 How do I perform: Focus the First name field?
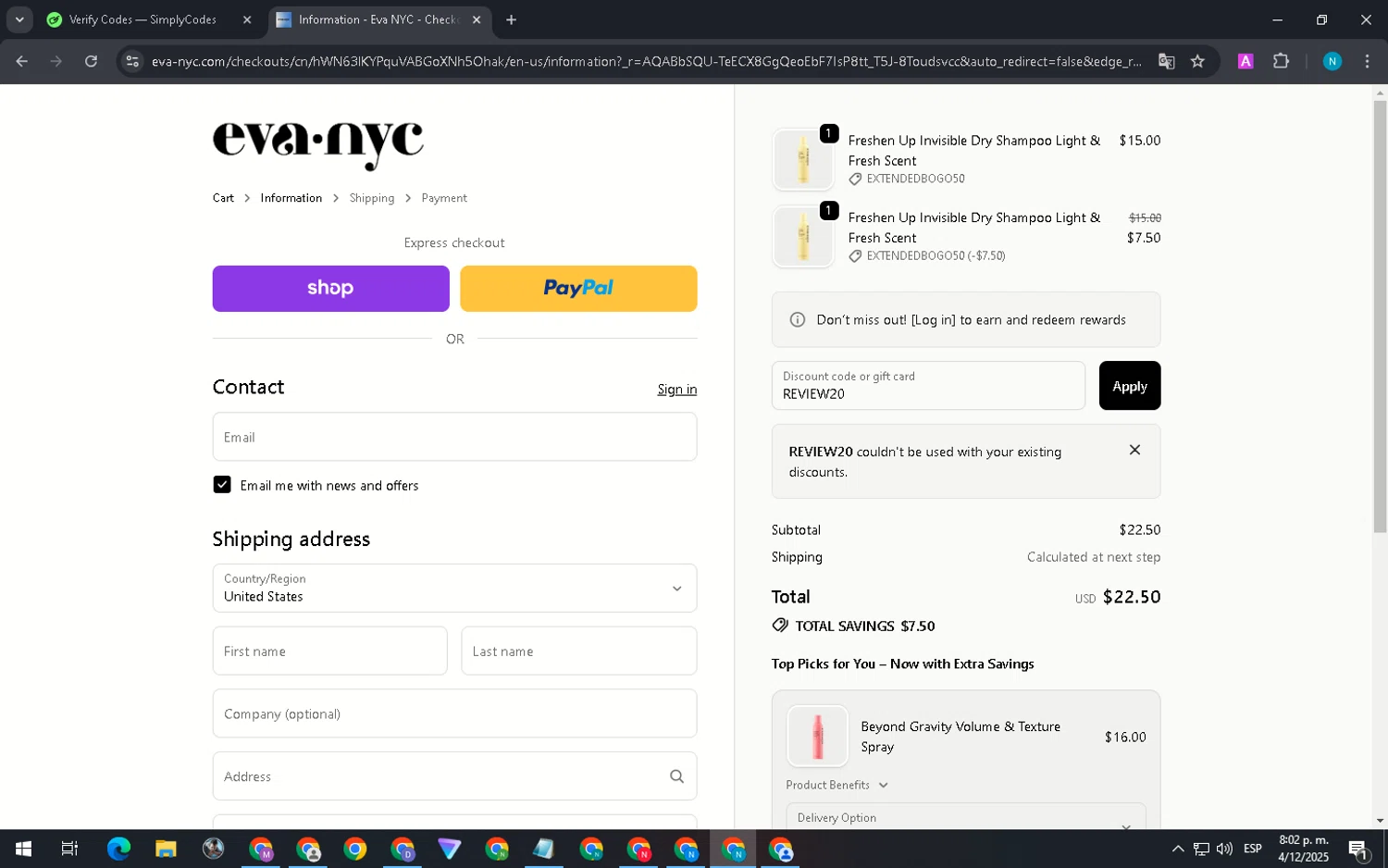tap(329, 651)
